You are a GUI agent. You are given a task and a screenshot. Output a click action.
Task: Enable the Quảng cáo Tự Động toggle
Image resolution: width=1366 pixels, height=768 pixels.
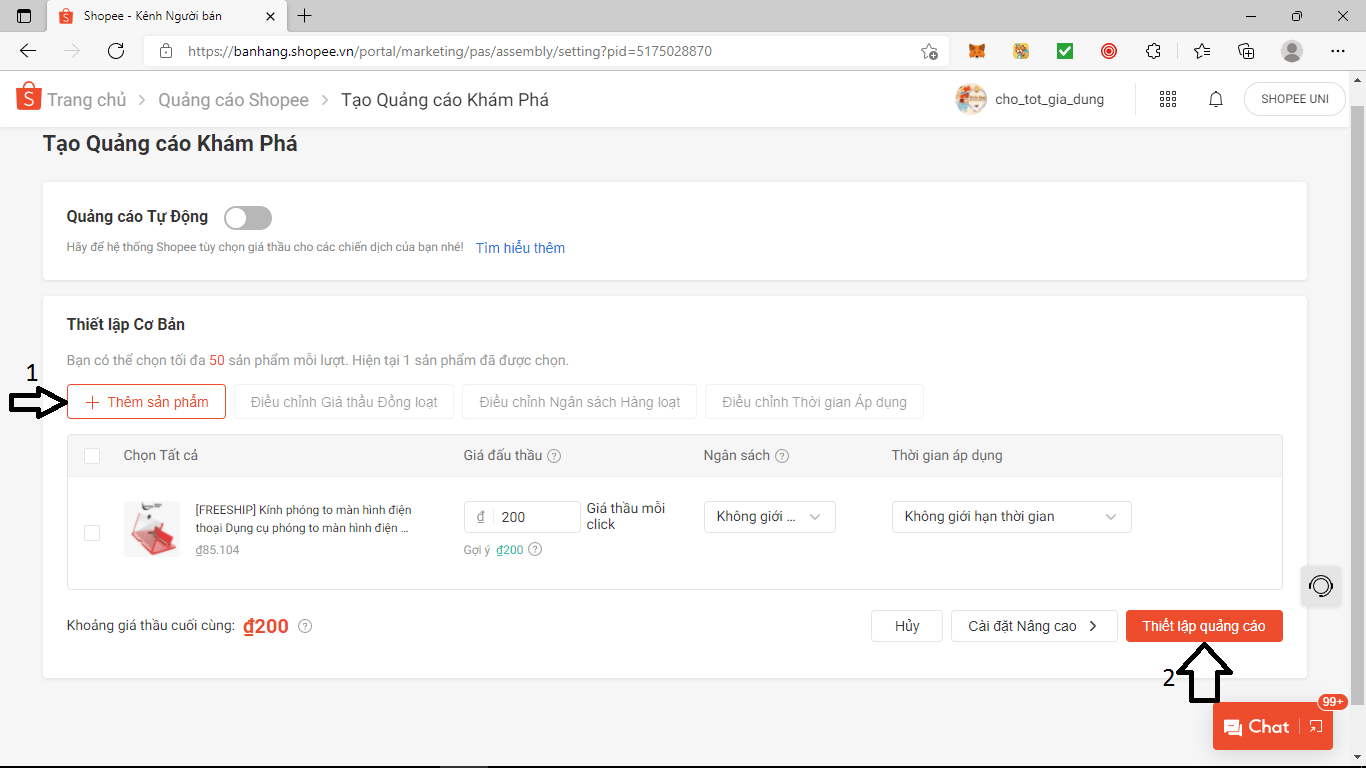248,218
